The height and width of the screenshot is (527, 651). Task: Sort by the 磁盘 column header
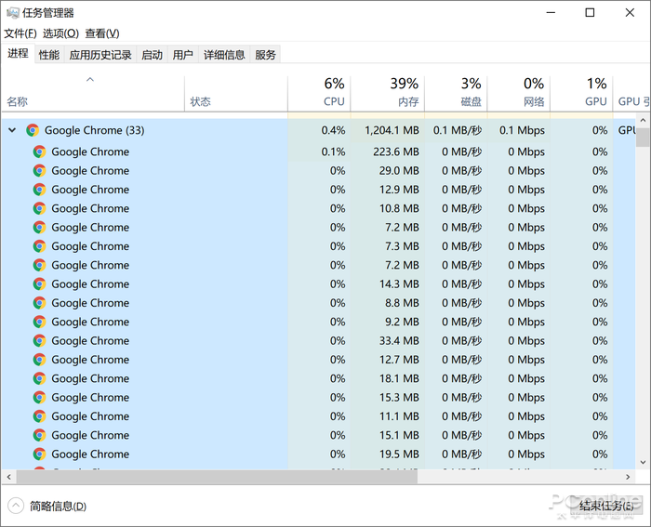click(x=456, y=93)
